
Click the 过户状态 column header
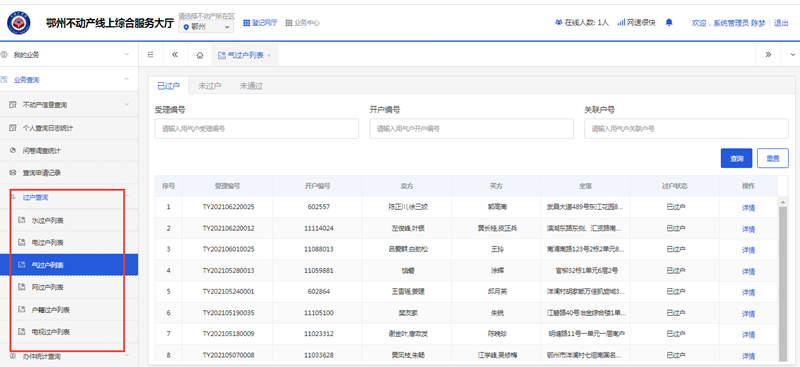coord(674,186)
